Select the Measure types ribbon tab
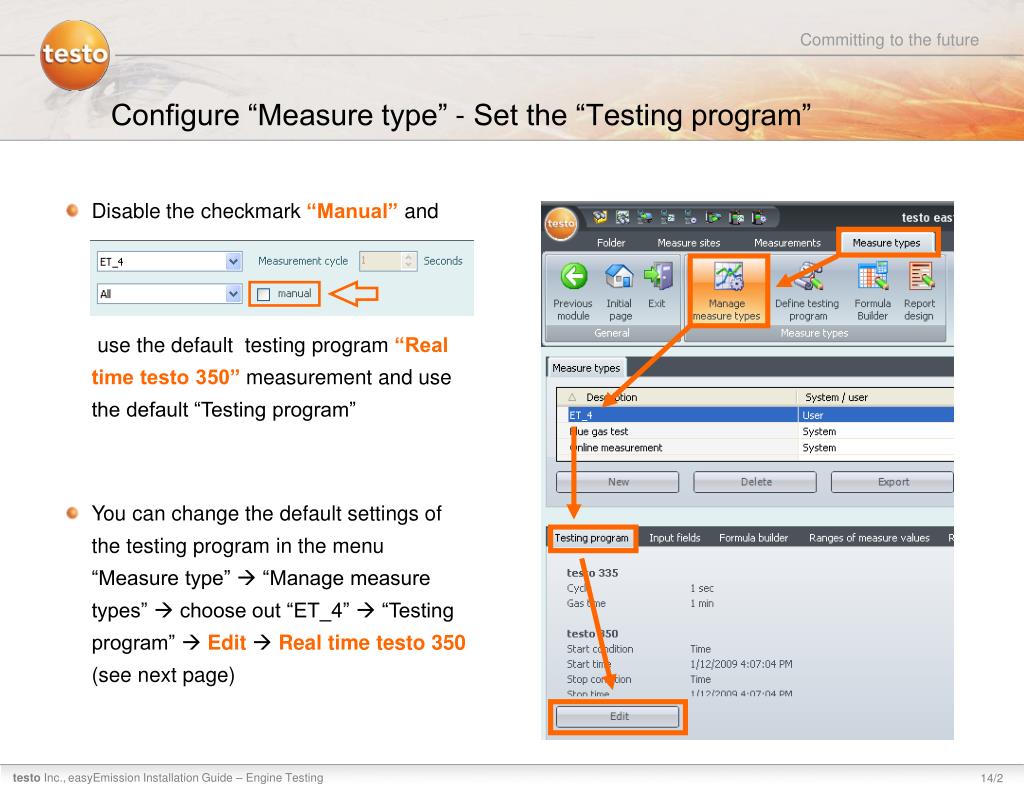The height and width of the screenshot is (791, 1024). coord(886,243)
